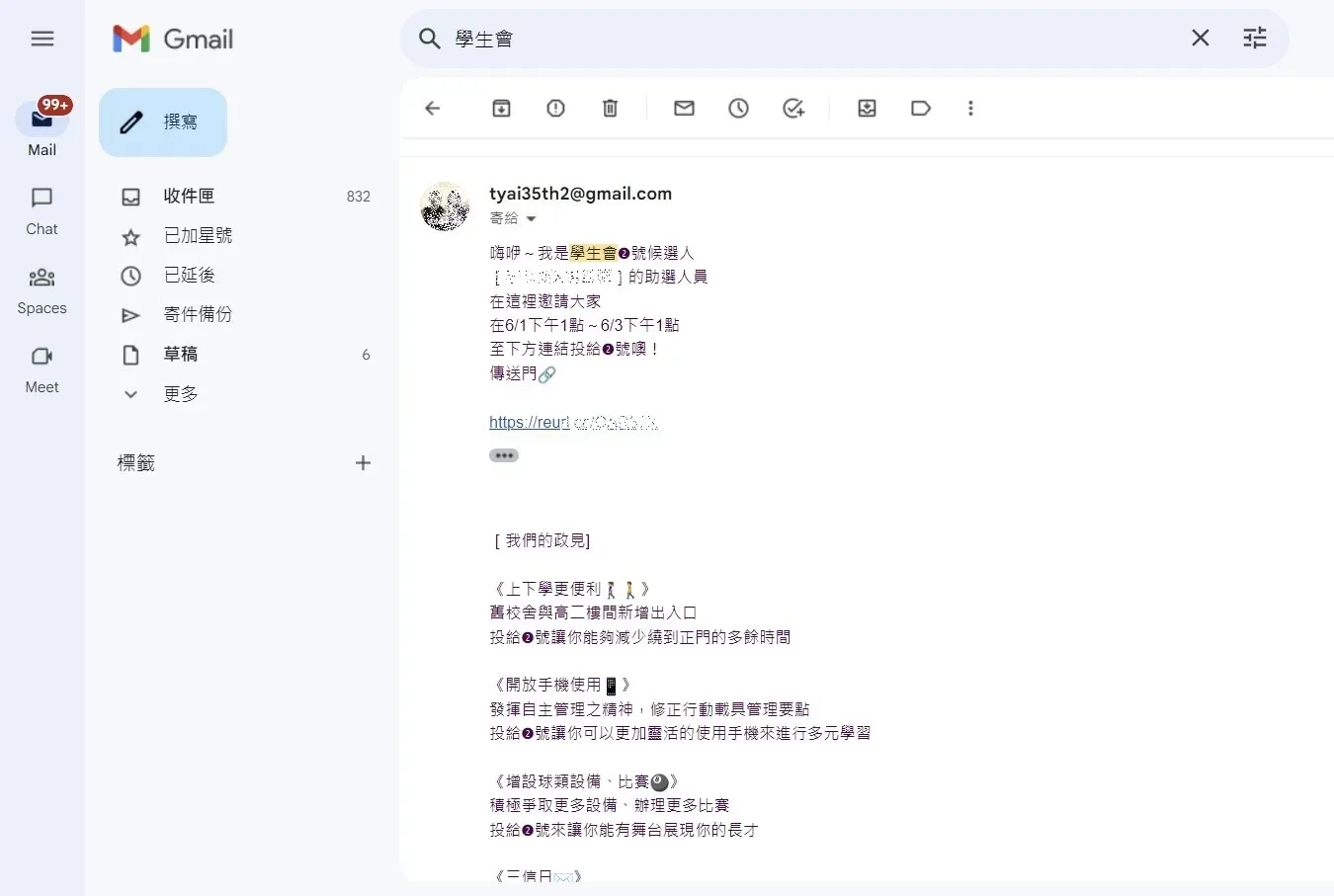Go back to the search results
The width and height of the screenshot is (1334, 896).
pyautogui.click(x=433, y=109)
